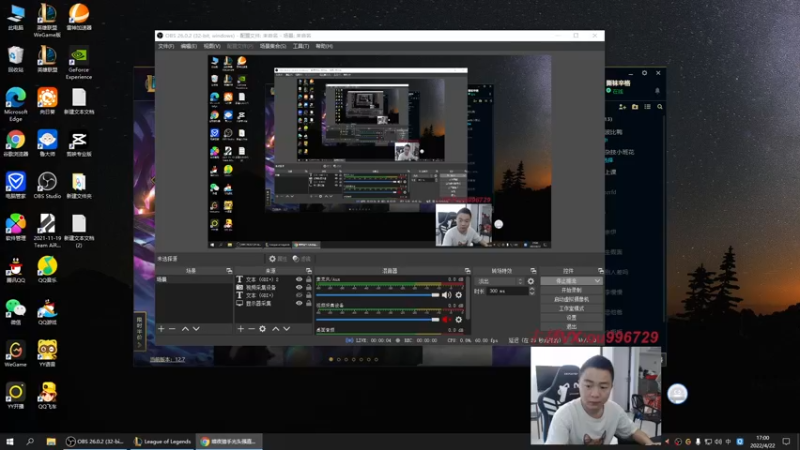Open 剪映专业版 desktop icon
Viewport: 800px width, 450px height.
coord(79,143)
